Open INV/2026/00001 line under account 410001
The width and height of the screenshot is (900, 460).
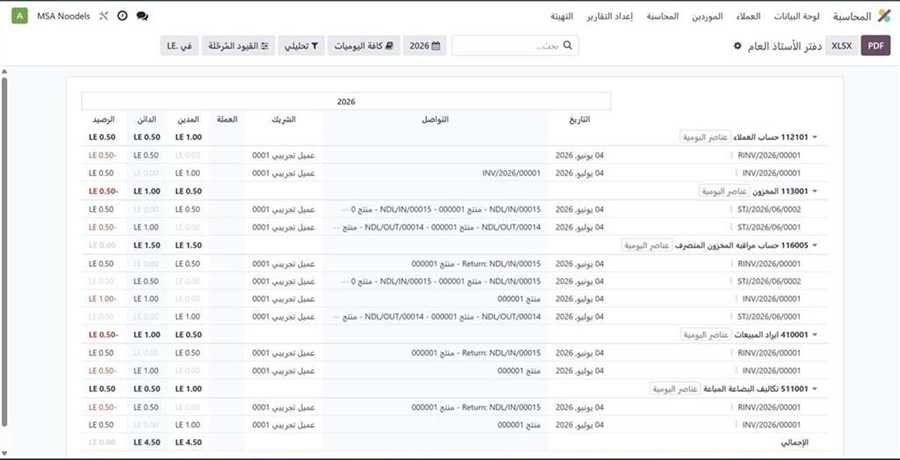(x=771, y=370)
